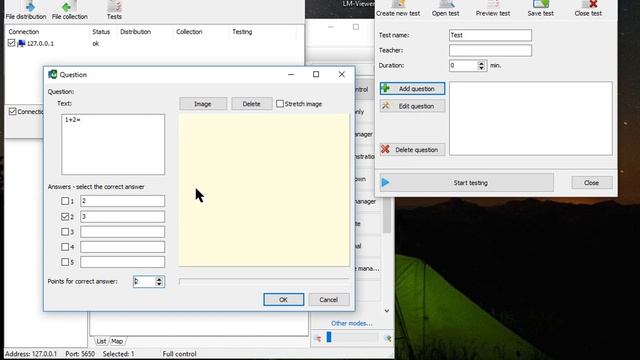The width and height of the screenshot is (640, 360).
Task: Click answer 1 text field
Action: (x=122, y=201)
